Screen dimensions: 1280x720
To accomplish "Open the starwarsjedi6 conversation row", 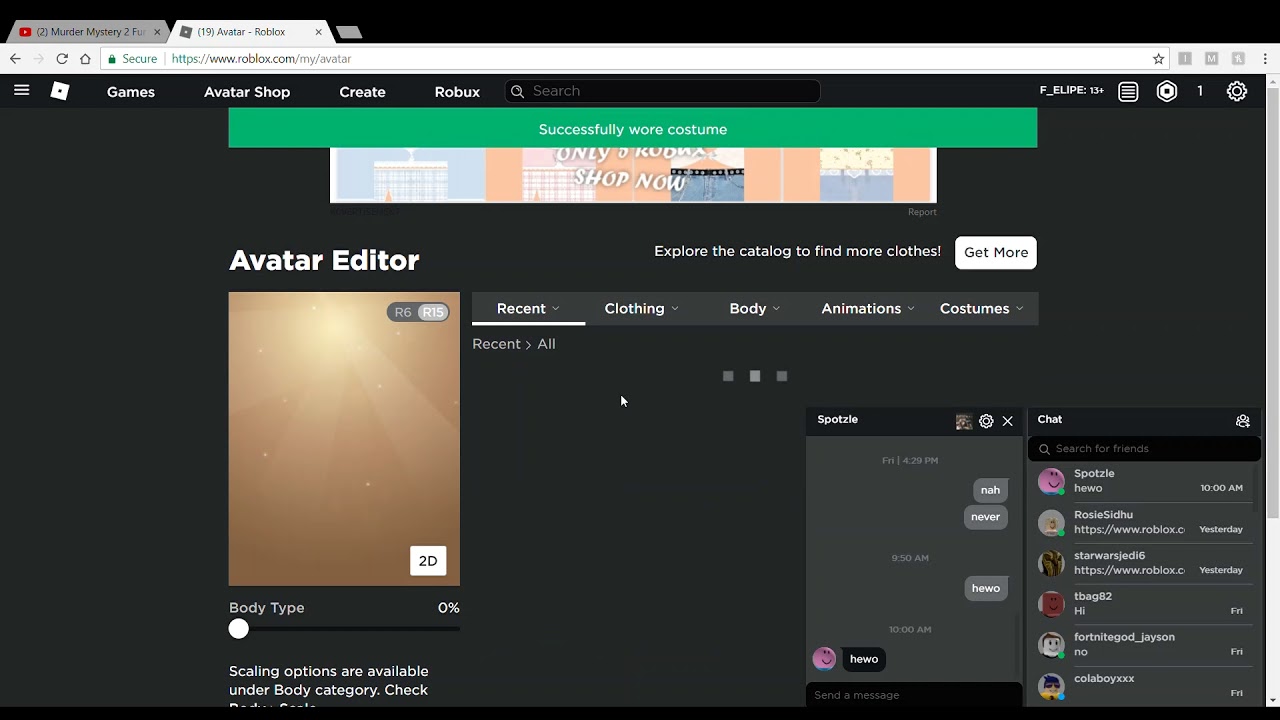I will pyautogui.click(x=1144, y=563).
